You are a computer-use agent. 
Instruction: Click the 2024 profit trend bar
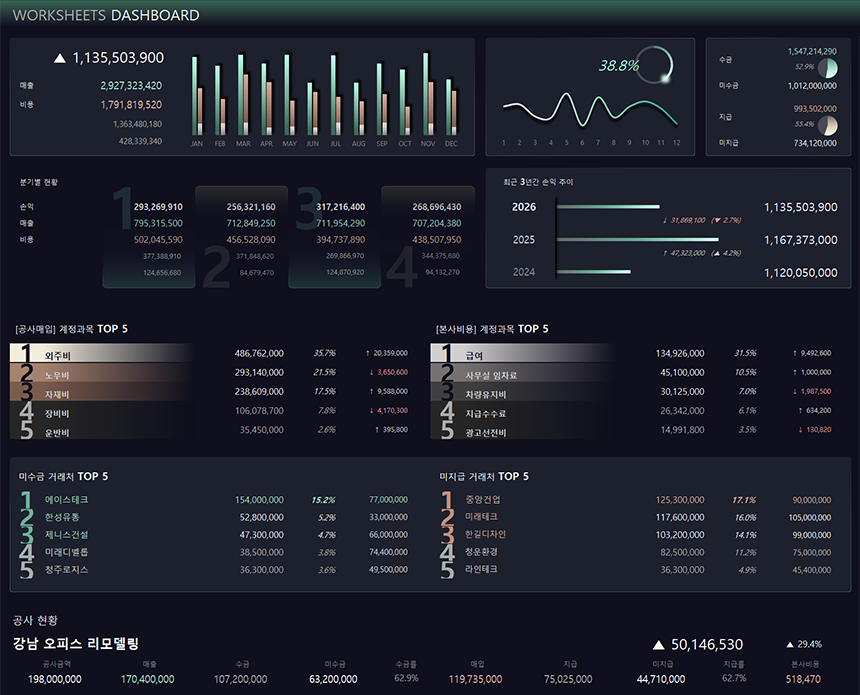[x=593, y=272]
